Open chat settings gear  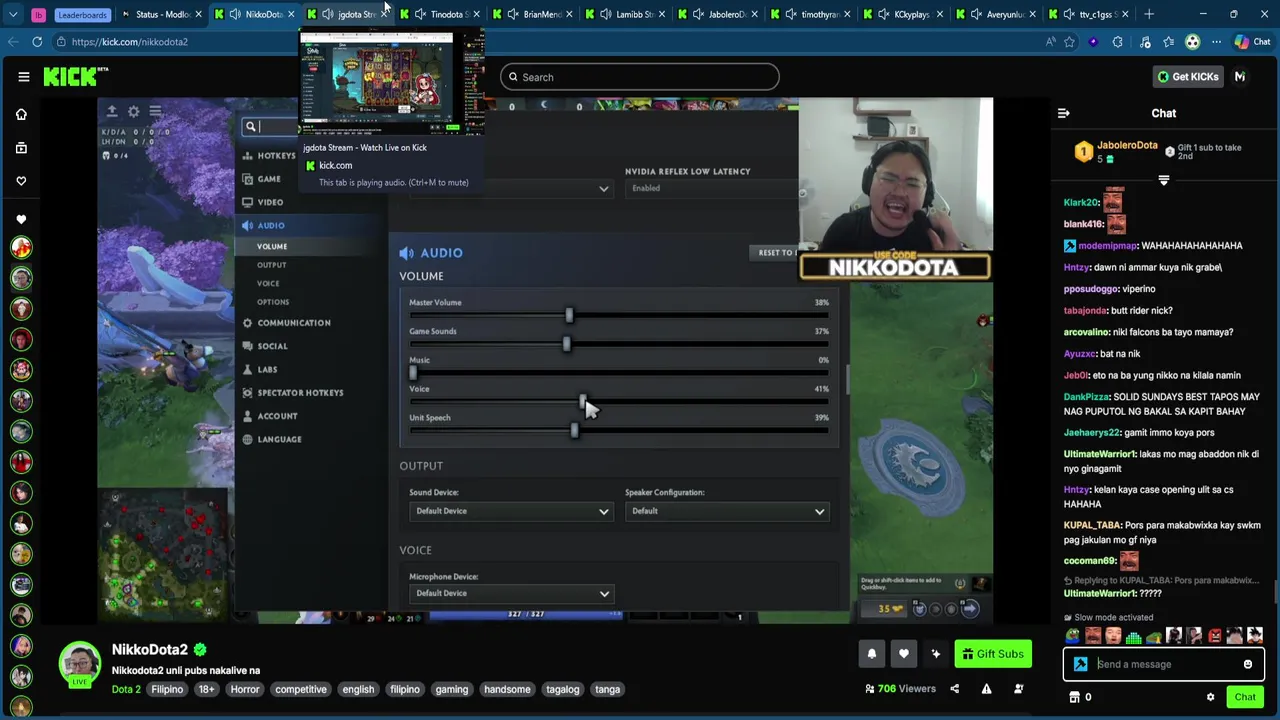click(x=1210, y=697)
